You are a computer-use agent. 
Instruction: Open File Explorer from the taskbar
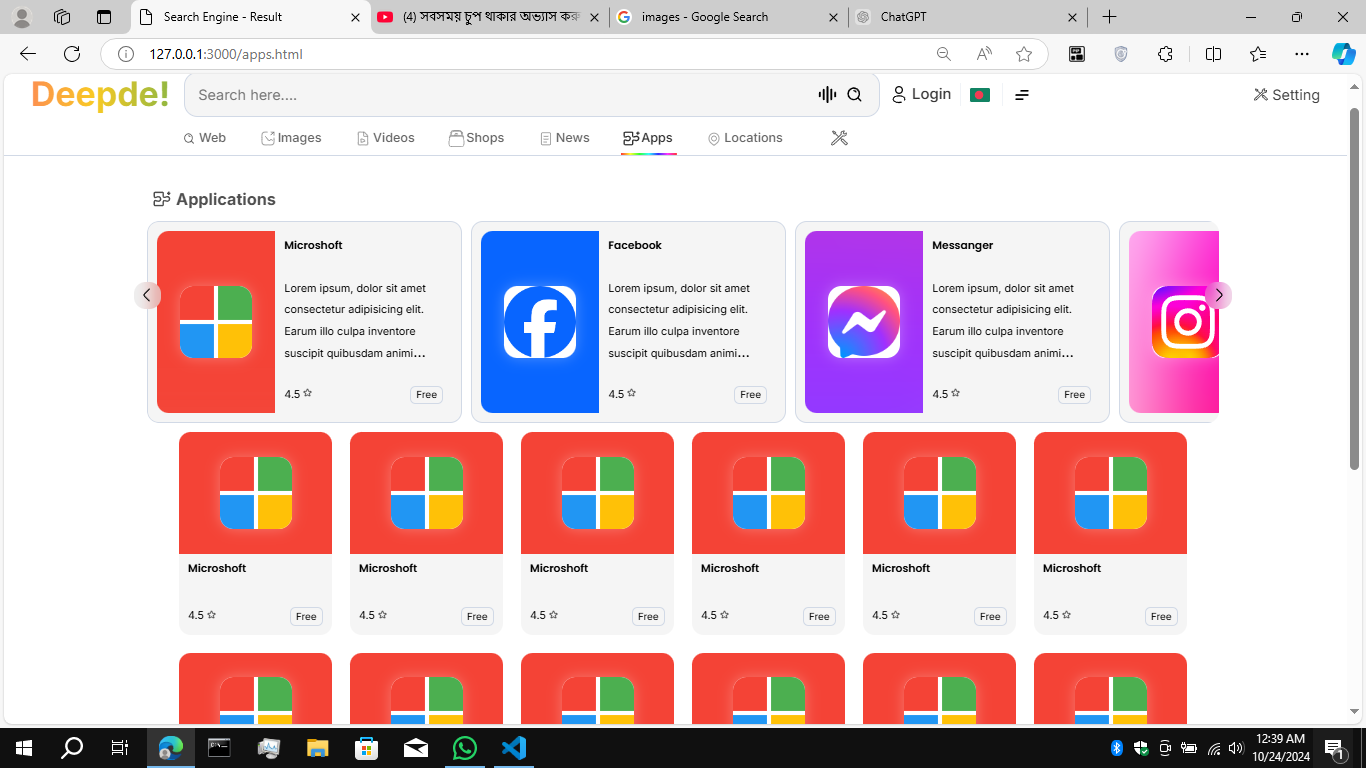[x=317, y=748]
